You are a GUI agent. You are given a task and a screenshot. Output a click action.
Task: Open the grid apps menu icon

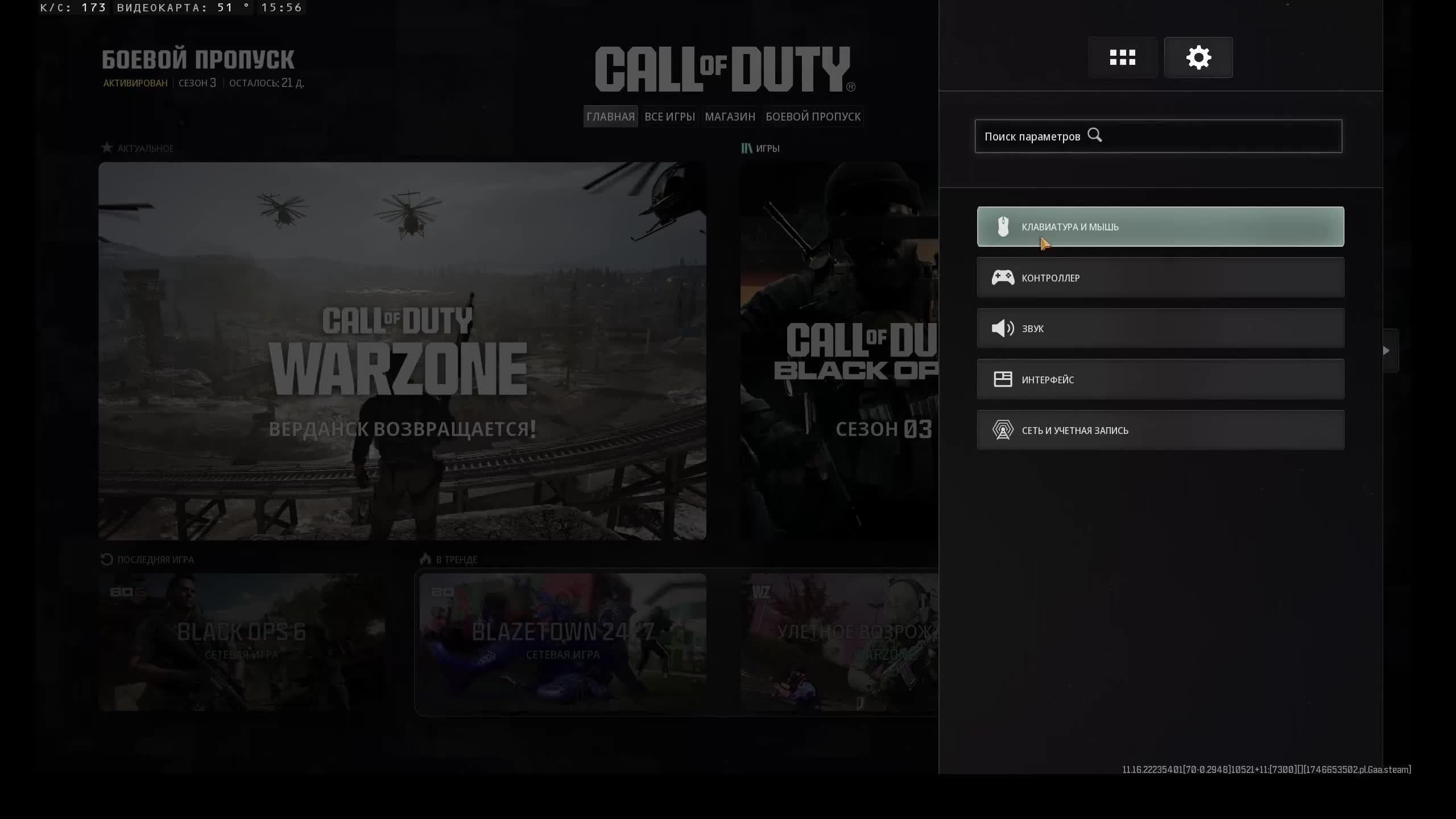pos(1122,57)
